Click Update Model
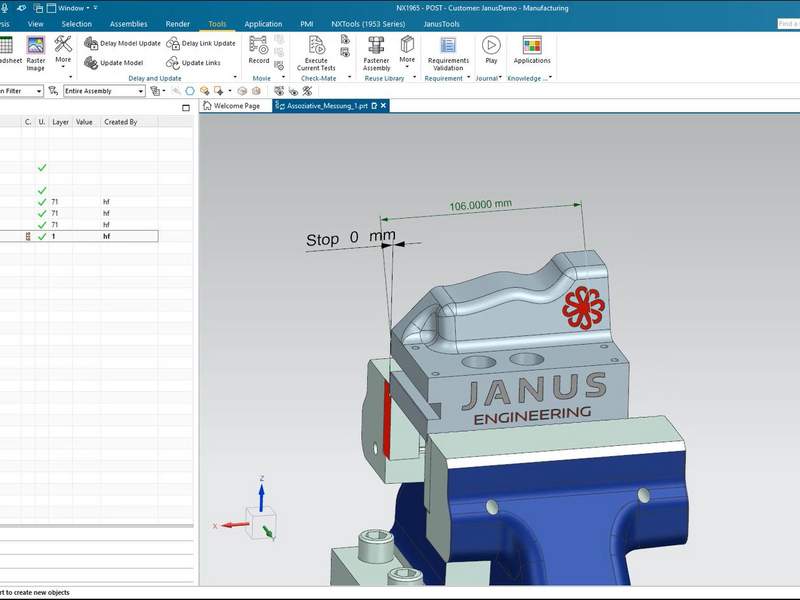The height and width of the screenshot is (600, 800). click(x=113, y=63)
